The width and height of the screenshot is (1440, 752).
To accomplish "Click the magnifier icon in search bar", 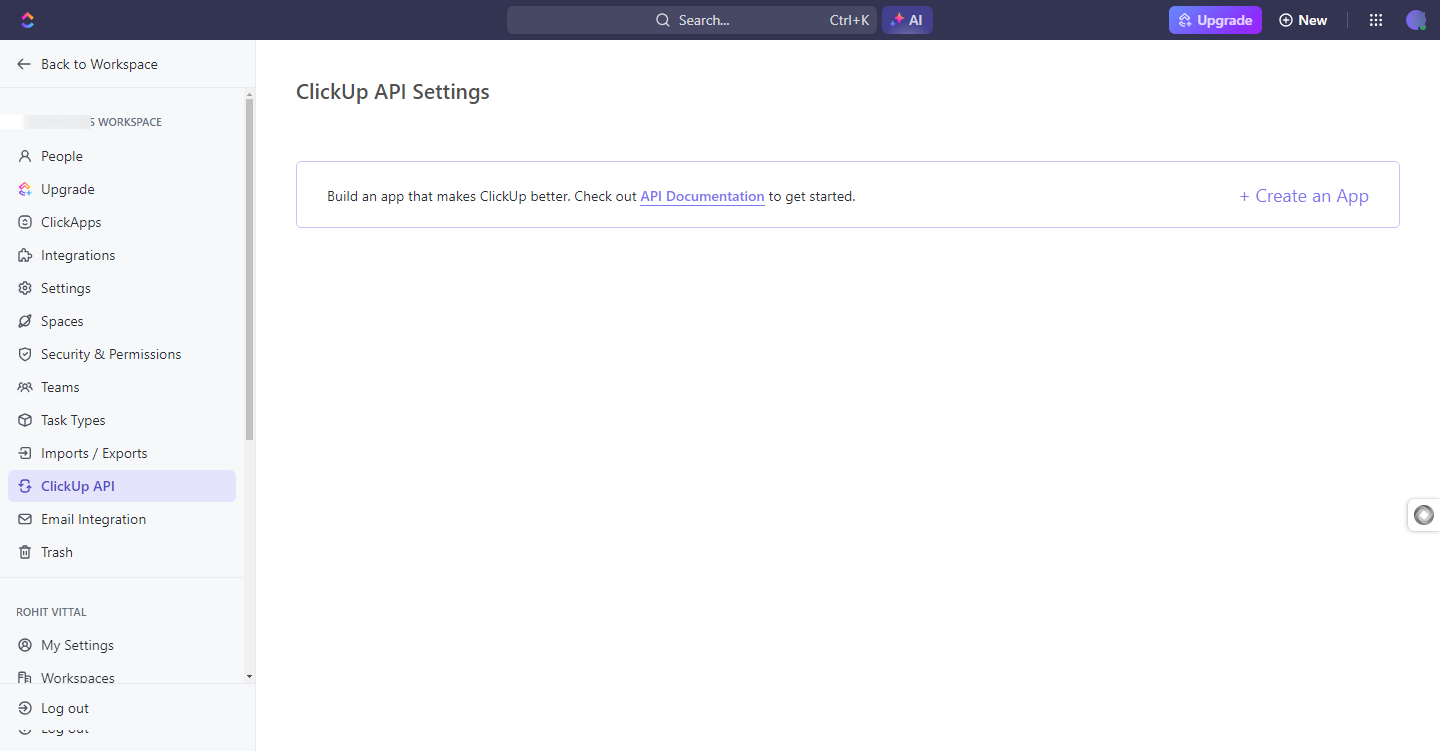I will (662, 20).
